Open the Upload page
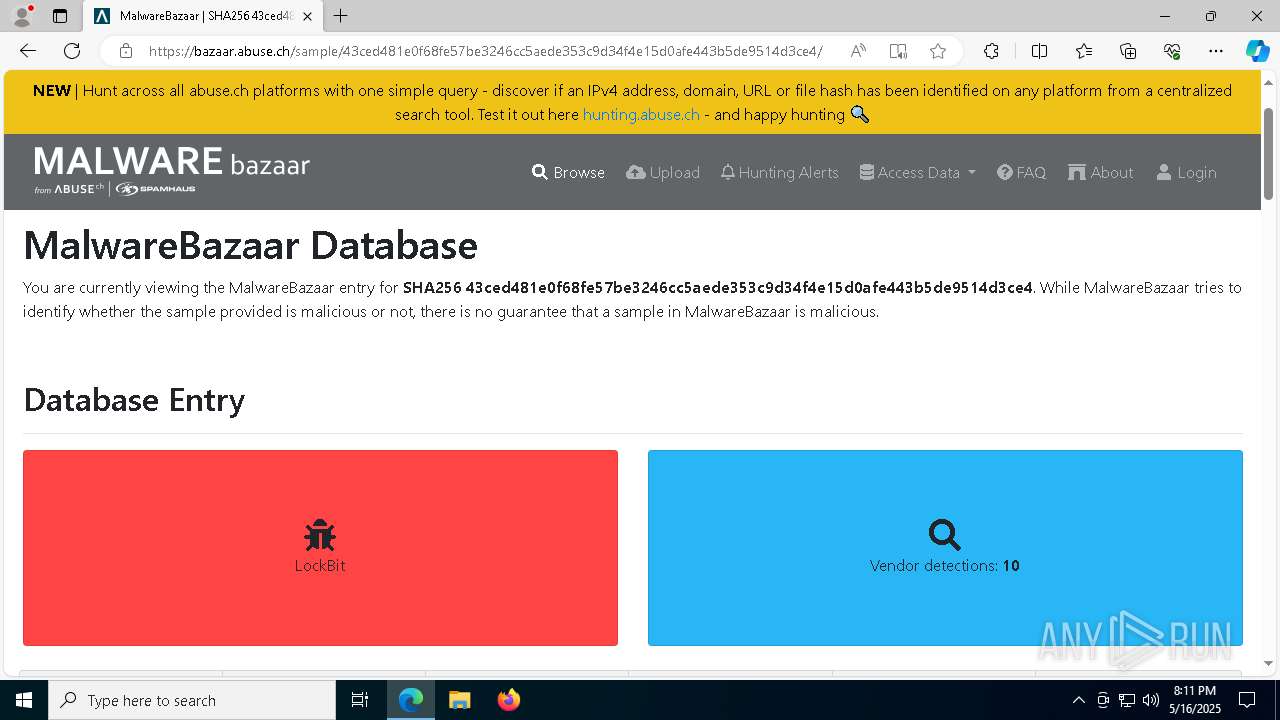This screenshot has width=1280, height=720. pos(663,172)
